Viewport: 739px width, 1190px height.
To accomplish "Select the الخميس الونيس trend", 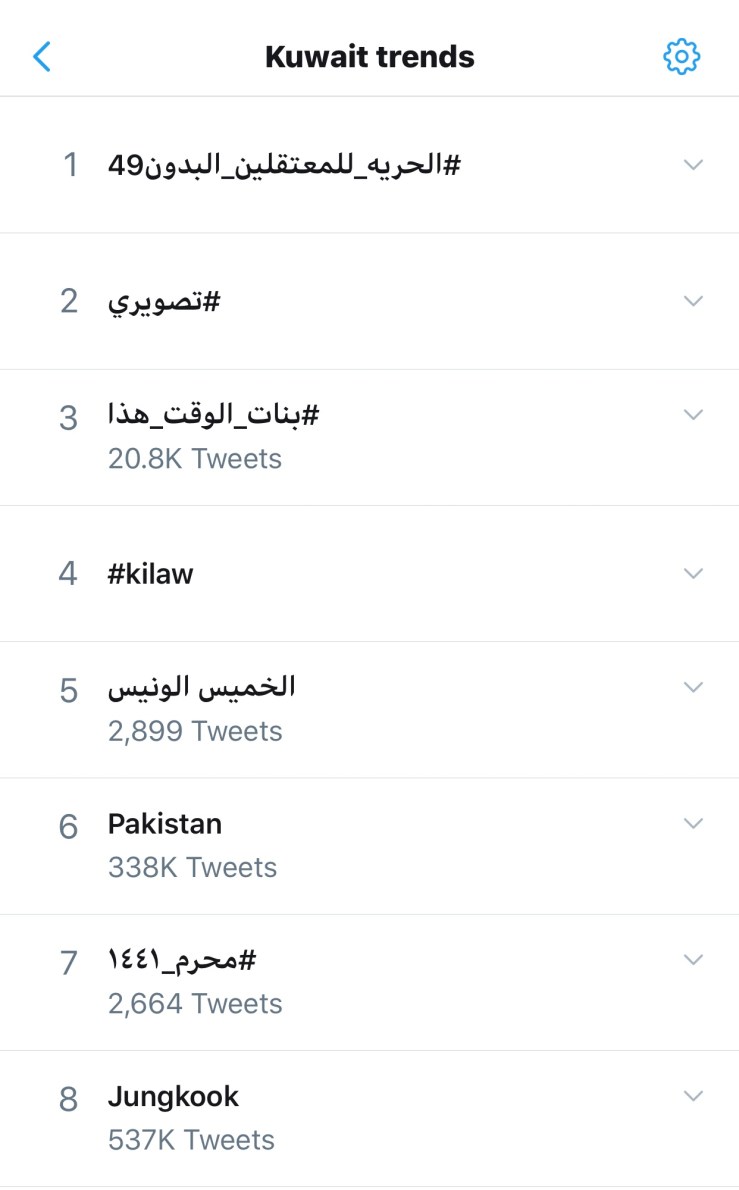I will pyautogui.click(x=201, y=688).
